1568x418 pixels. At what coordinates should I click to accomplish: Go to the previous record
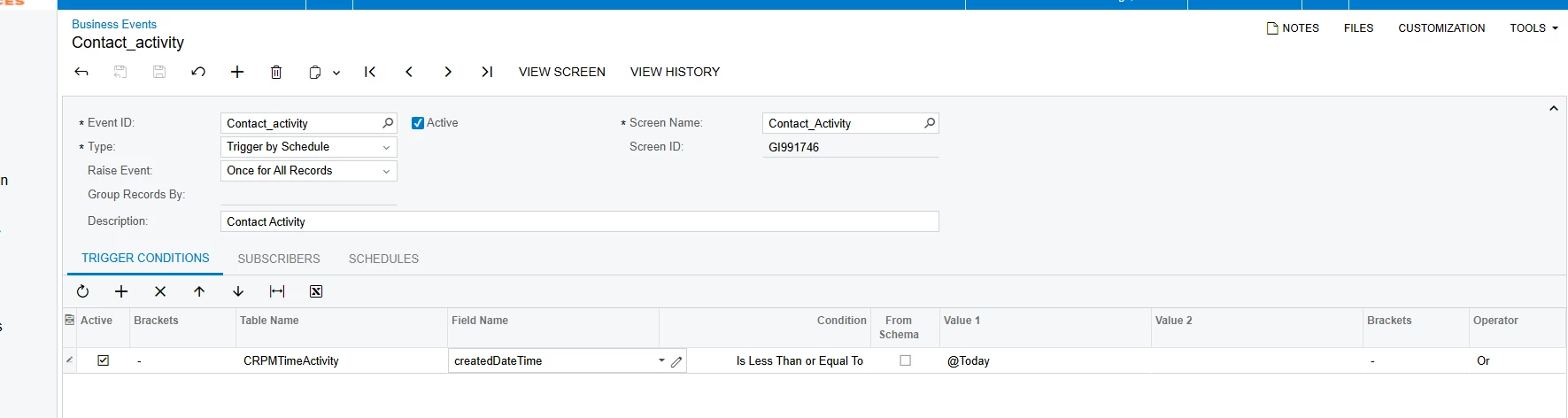tap(409, 72)
